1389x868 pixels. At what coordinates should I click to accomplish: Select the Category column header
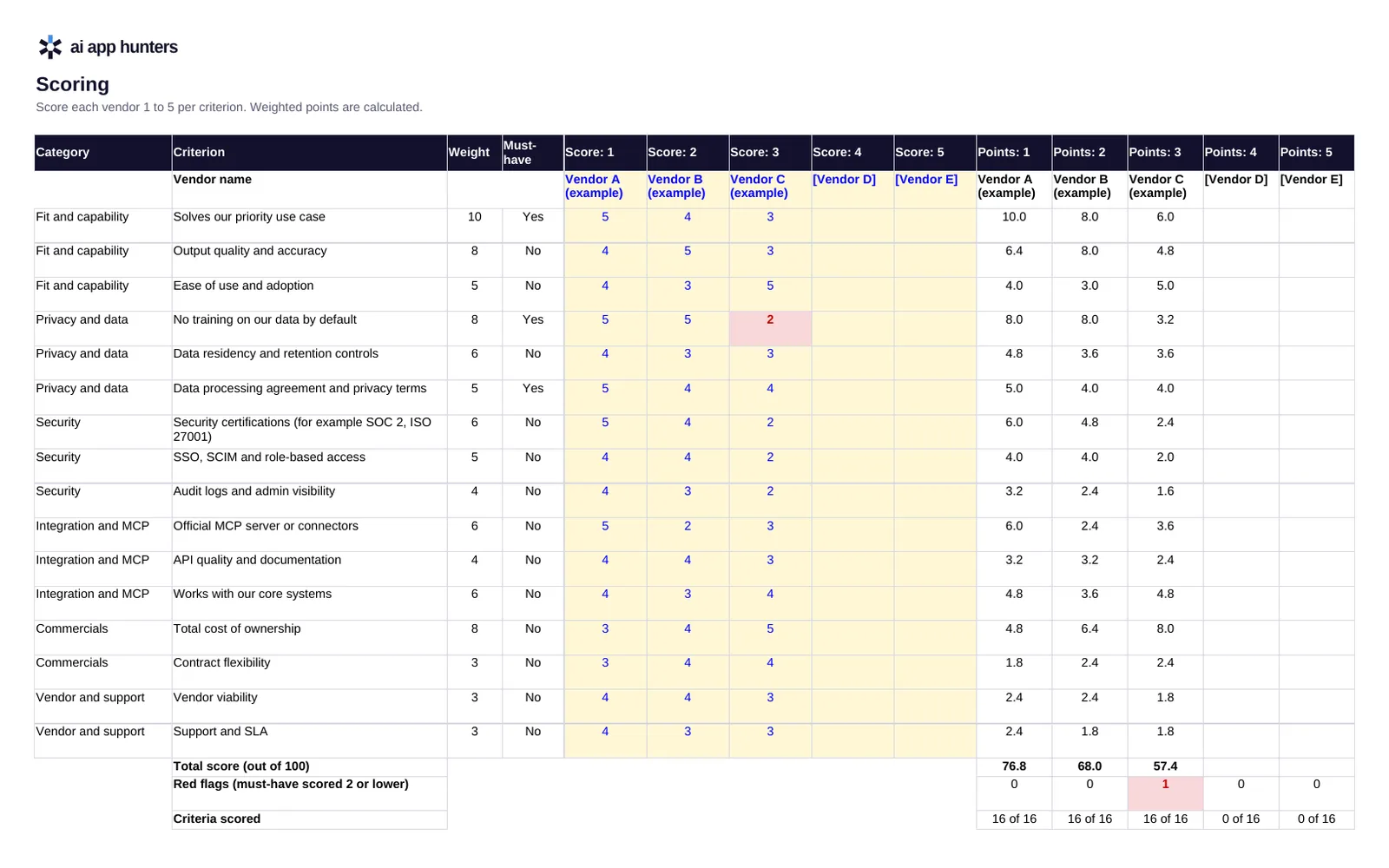103,153
